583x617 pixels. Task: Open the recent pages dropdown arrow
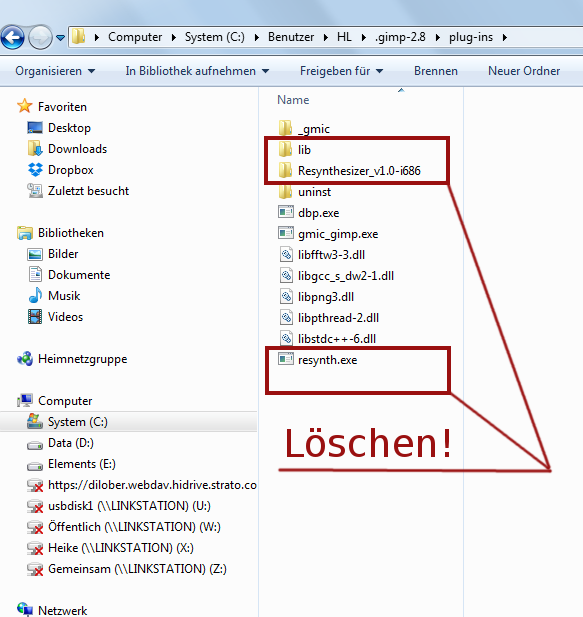[60, 38]
